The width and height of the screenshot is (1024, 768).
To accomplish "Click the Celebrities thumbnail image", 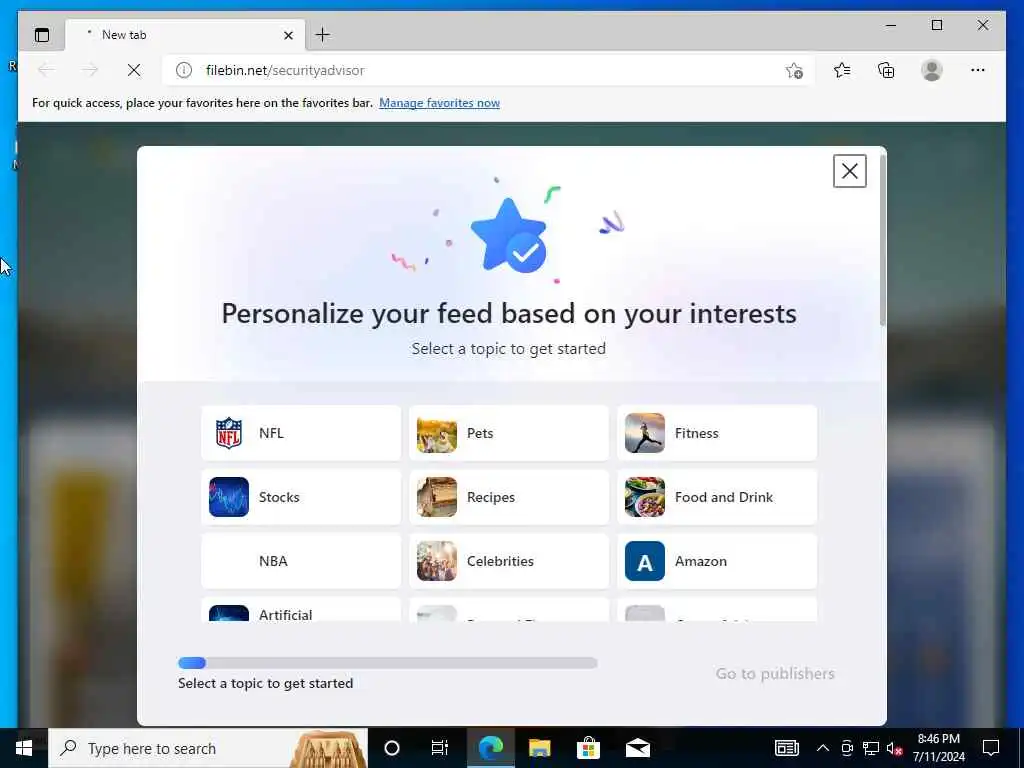I will coord(437,561).
